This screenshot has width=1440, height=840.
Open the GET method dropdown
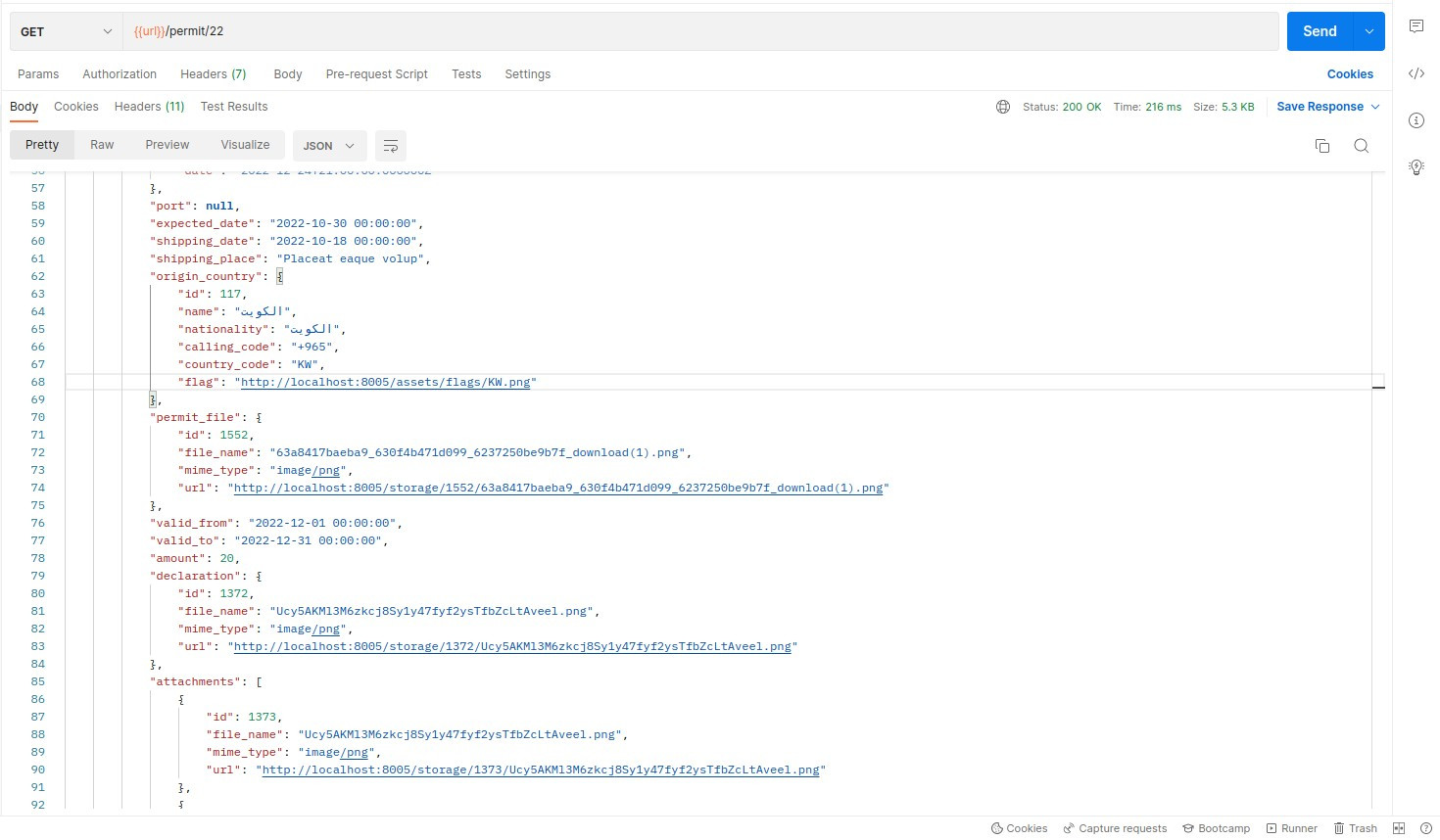[x=66, y=31]
